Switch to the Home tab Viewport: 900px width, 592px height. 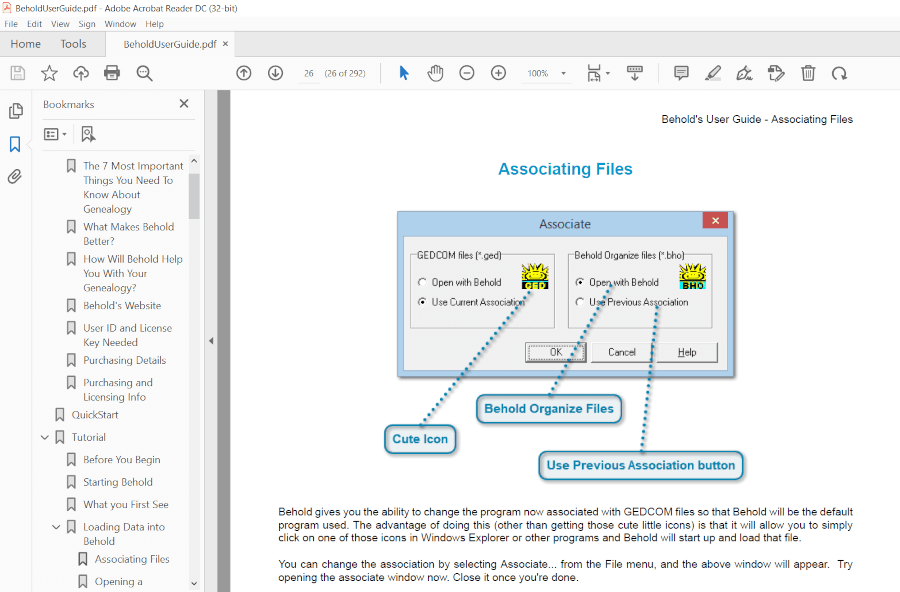[x=25, y=44]
